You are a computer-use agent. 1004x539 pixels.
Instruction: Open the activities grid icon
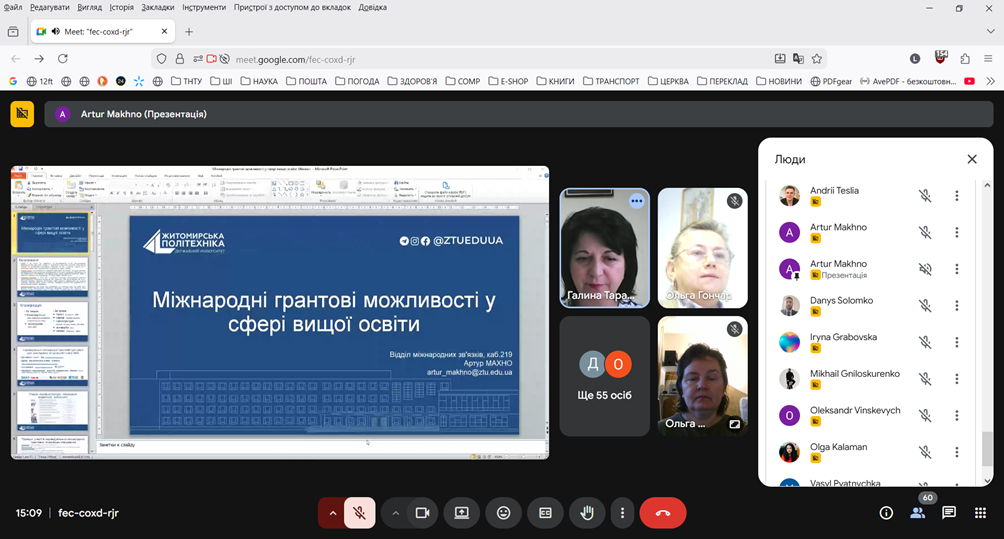pyautogui.click(x=980, y=513)
